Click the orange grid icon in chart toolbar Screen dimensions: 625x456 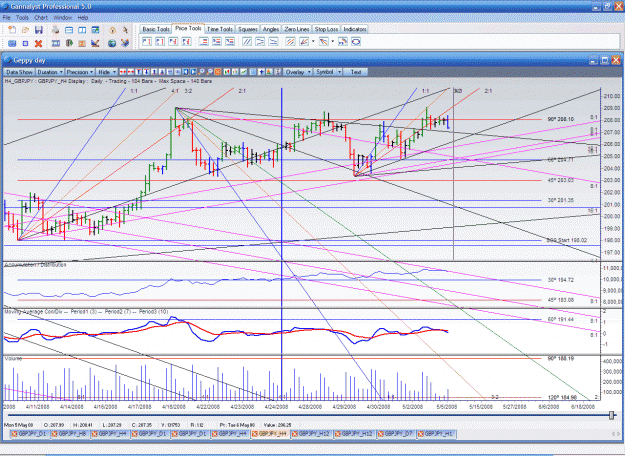point(218,72)
